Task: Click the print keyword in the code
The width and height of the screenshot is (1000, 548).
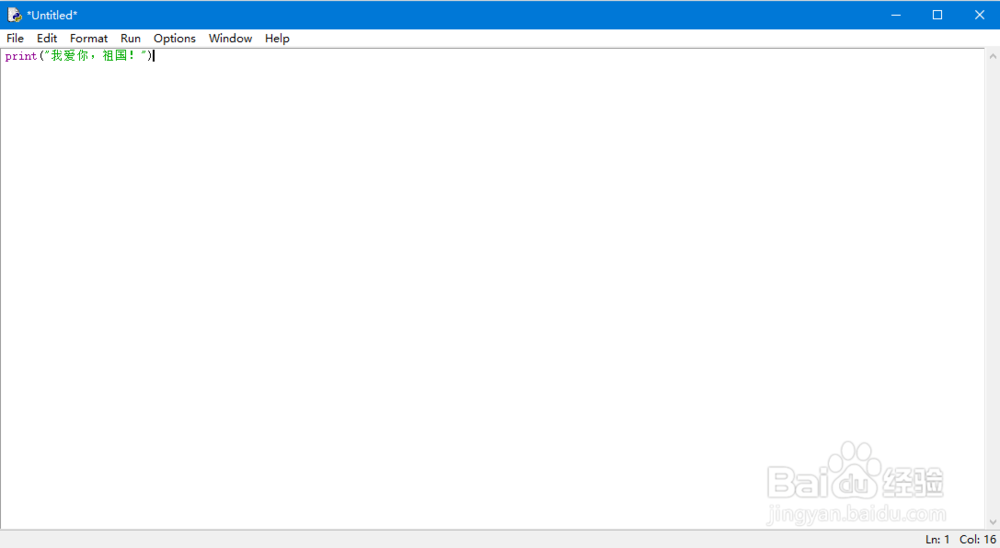Action: [x=21, y=56]
